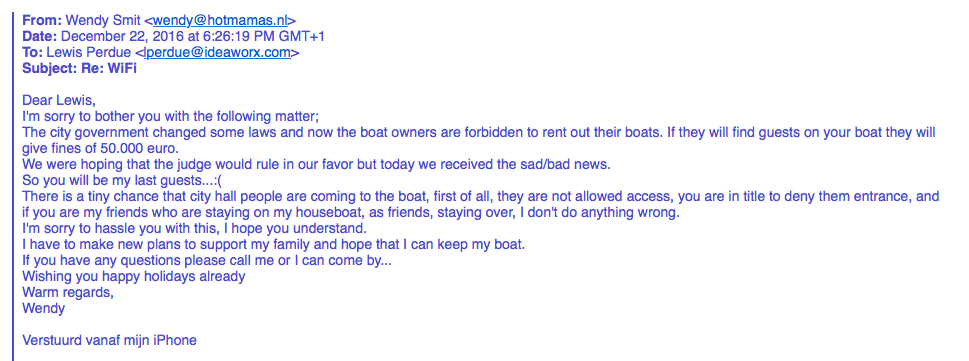Click the 'Warm regards,' closing line
This screenshot has width=969, height=361.
pos(68,292)
